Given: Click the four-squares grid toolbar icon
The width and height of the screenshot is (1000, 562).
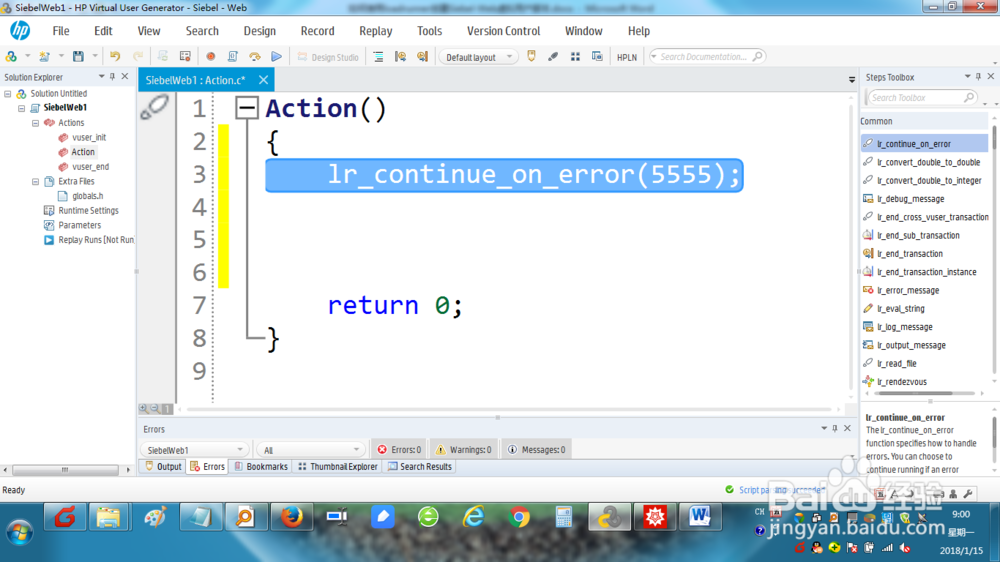Looking at the screenshot, I should (575, 57).
